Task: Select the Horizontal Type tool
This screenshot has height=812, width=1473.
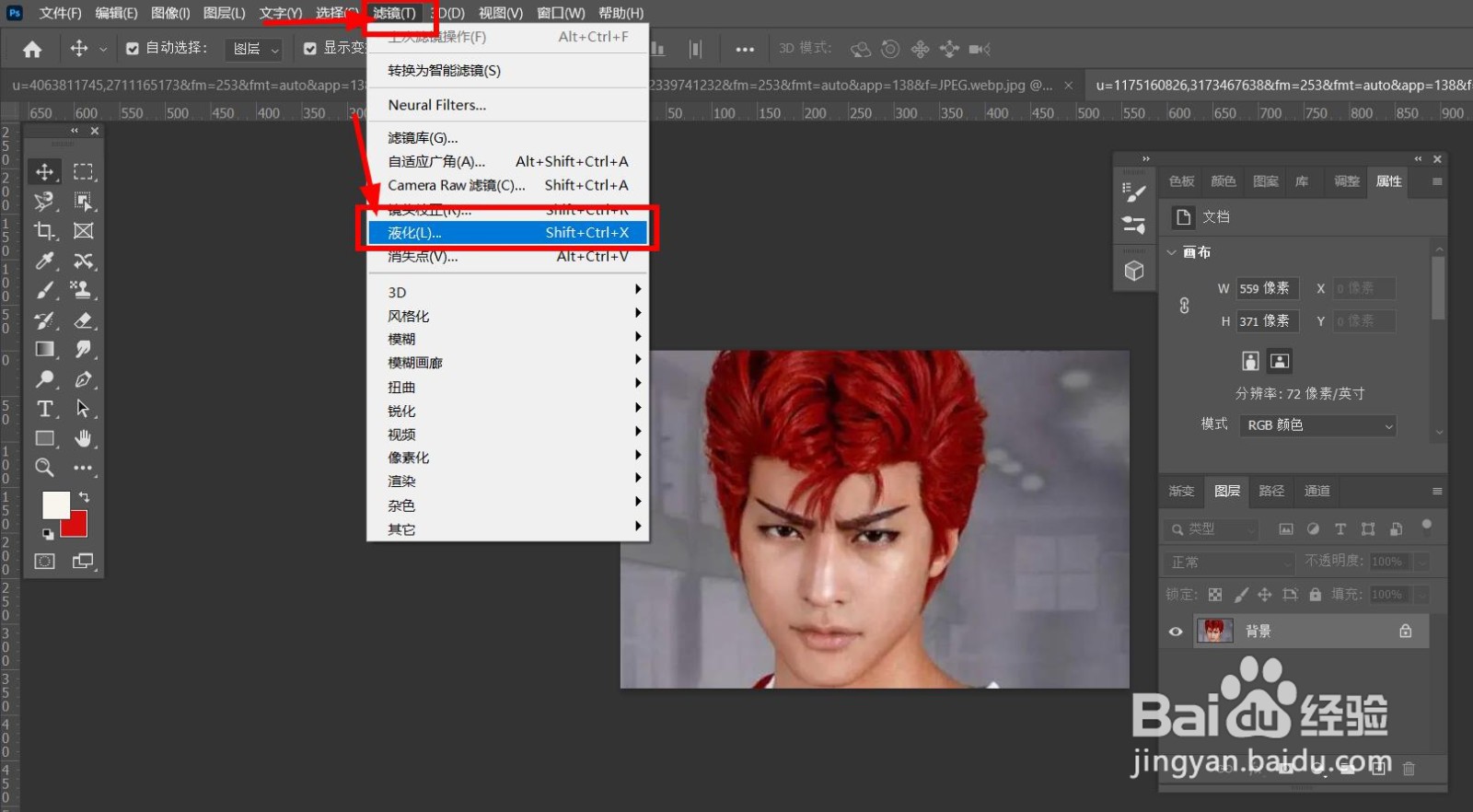Action: tap(44, 408)
